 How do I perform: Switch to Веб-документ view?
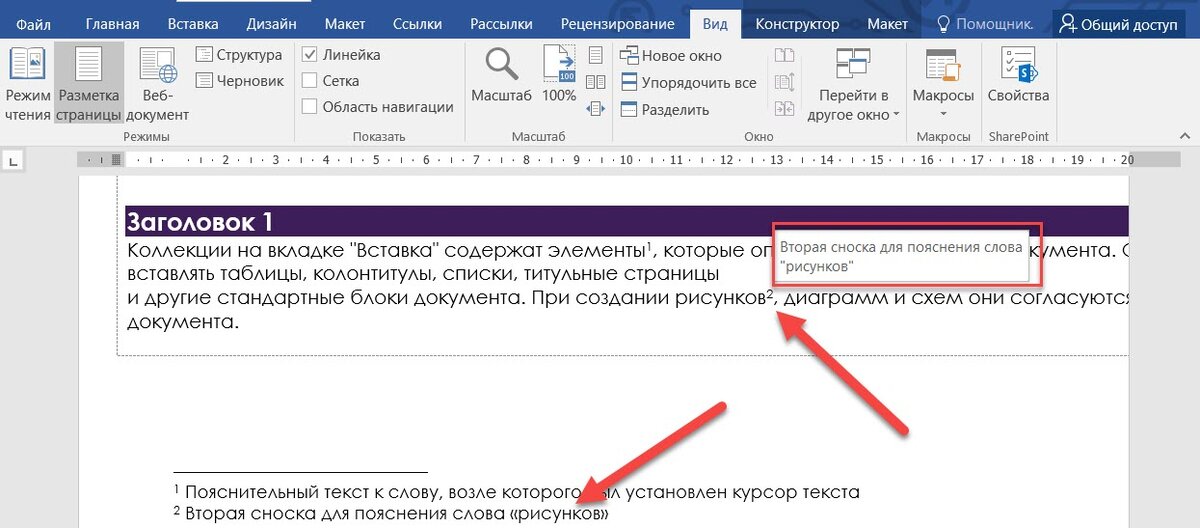pos(158,84)
